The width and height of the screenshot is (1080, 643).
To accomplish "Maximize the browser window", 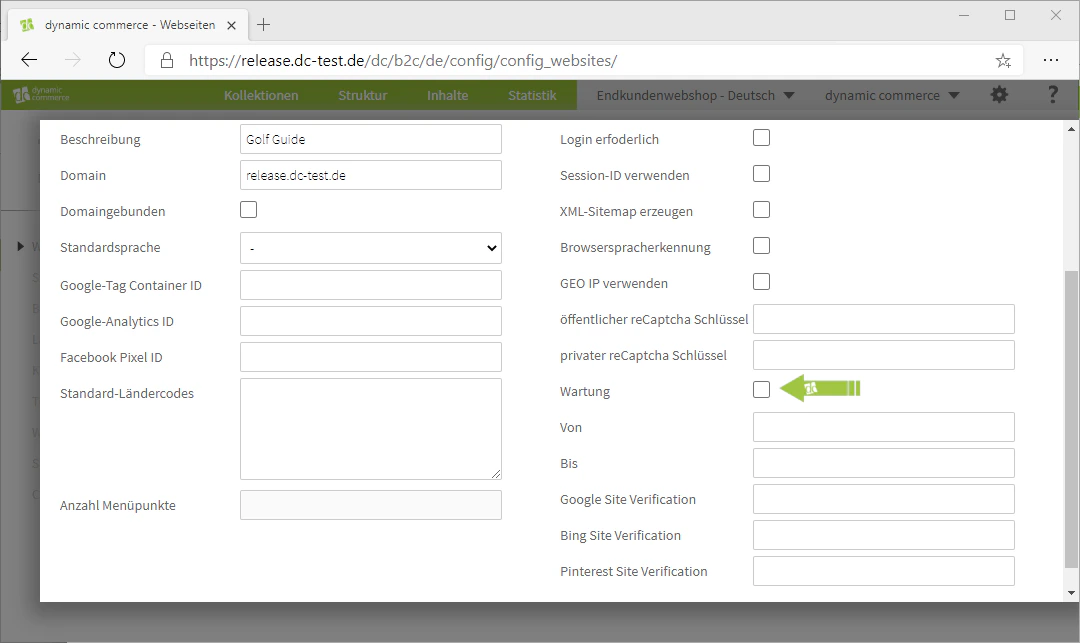I will point(1010,15).
